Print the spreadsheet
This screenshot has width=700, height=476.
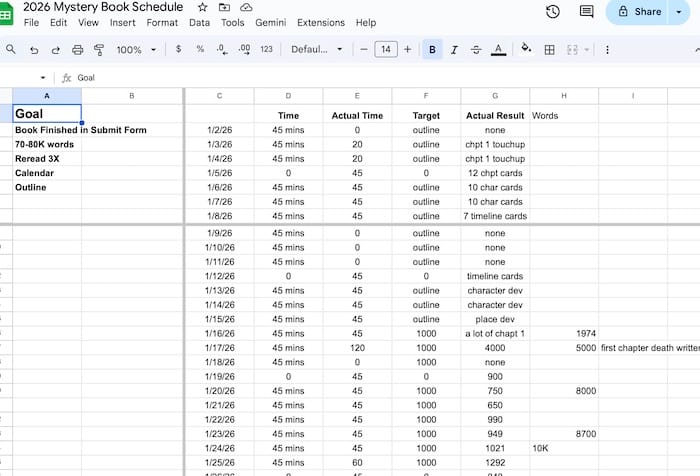coord(78,50)
